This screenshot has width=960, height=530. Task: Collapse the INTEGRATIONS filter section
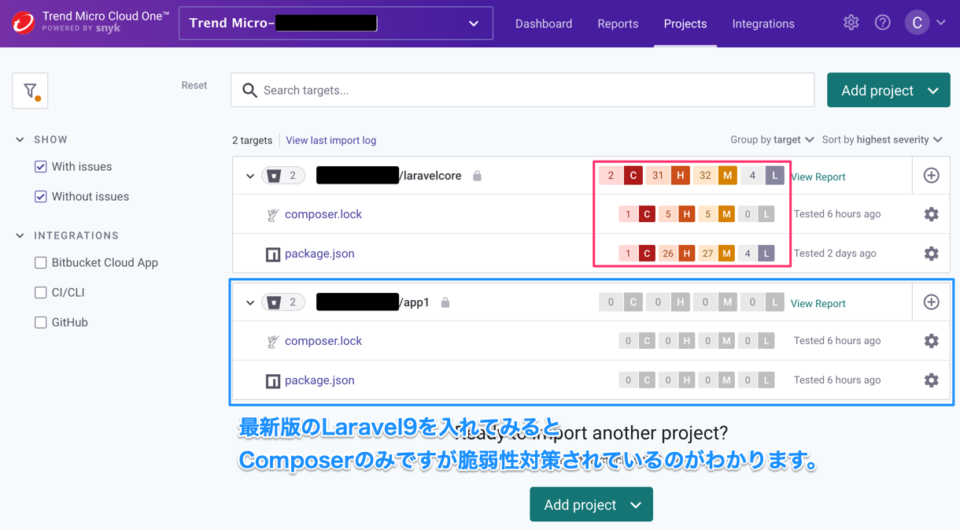click(x=20, y=236)
